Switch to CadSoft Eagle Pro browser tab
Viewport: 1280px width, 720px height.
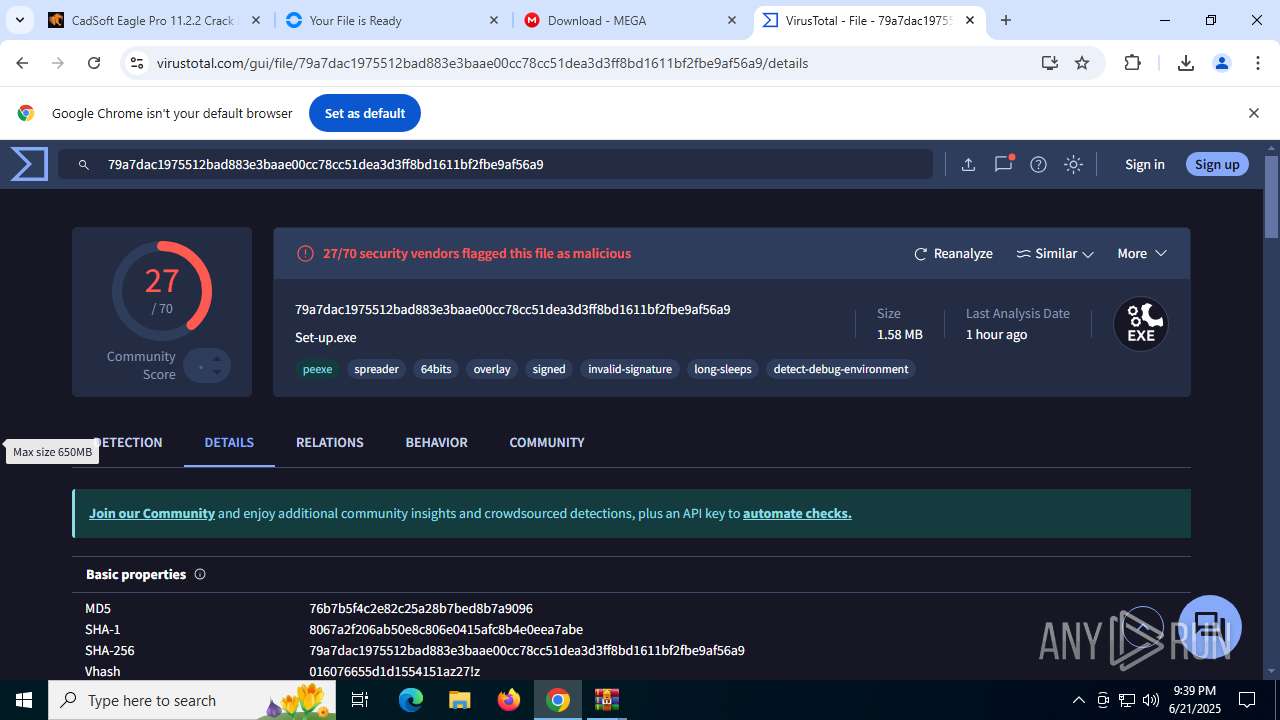click(x=155, y=20)
